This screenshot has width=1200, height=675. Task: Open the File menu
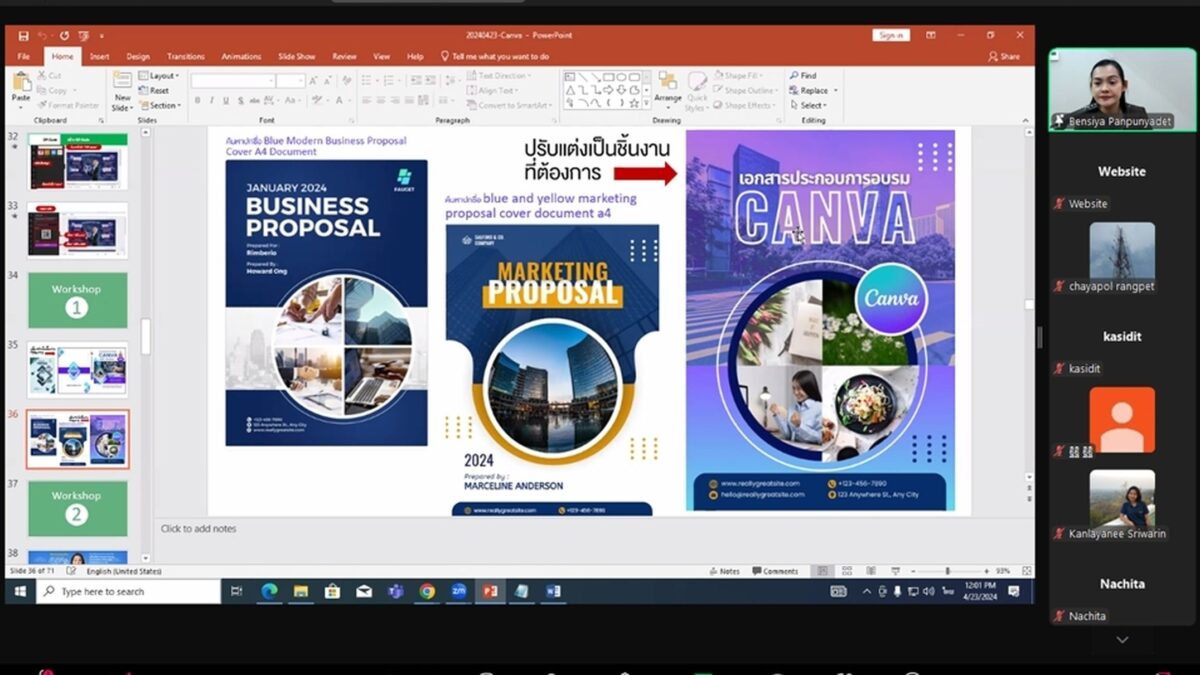point(24,57)
